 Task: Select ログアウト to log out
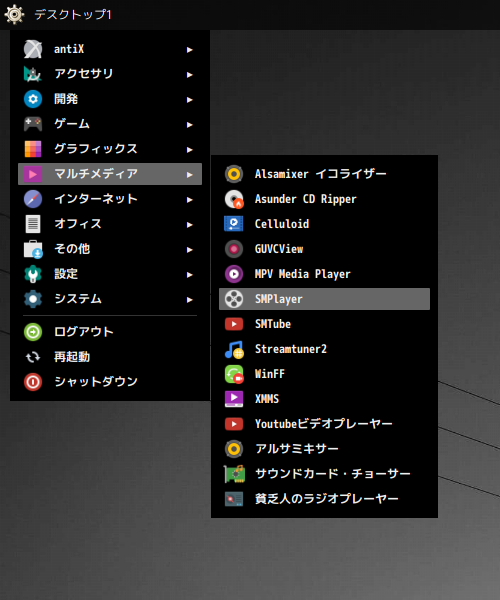pos(110,332)
